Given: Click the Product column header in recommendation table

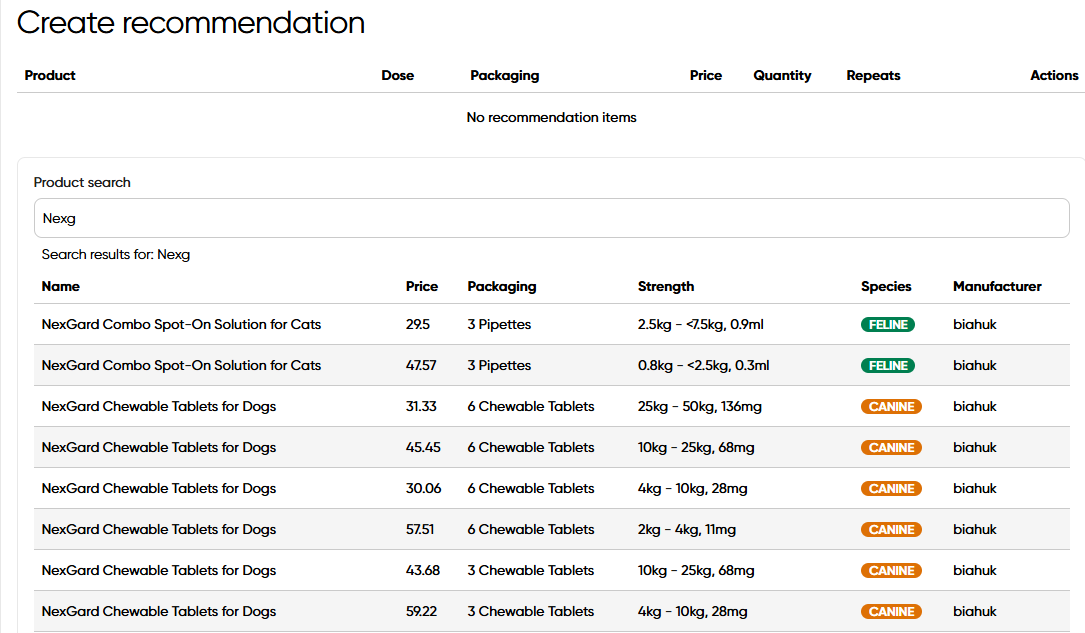Looking at the screenshot, I should [x=50, y=76].
